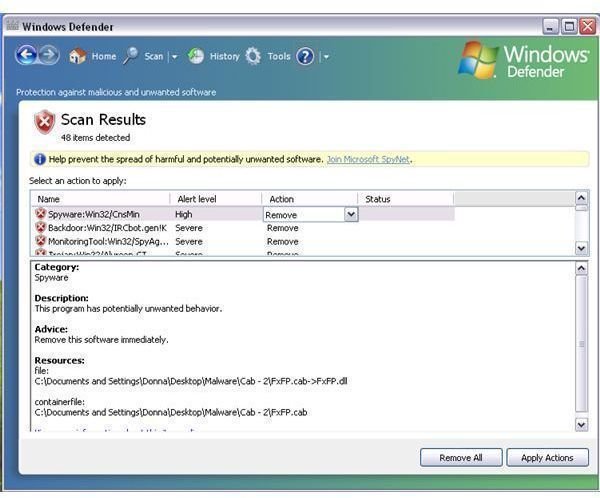Click the High alert level cell
The image size is (600, 498).
click(184, 214)
